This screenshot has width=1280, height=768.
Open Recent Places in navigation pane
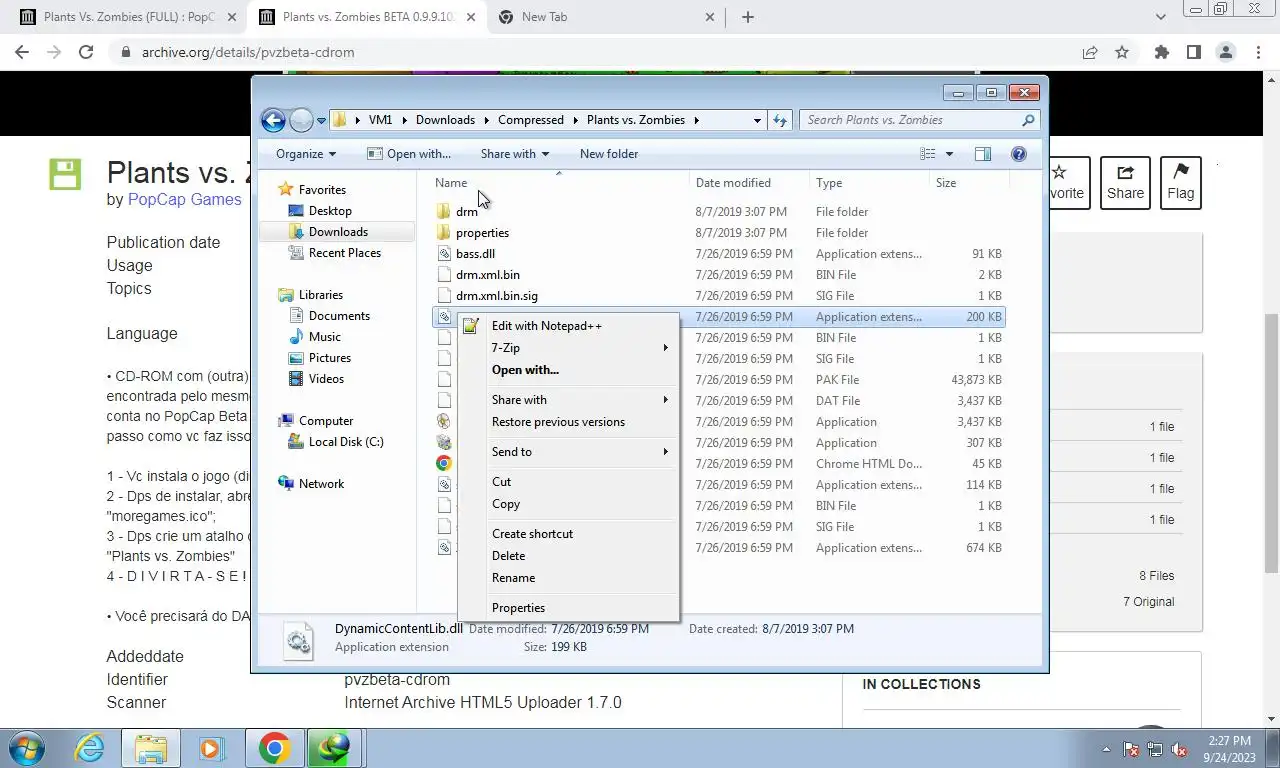(x=344, y=253)
